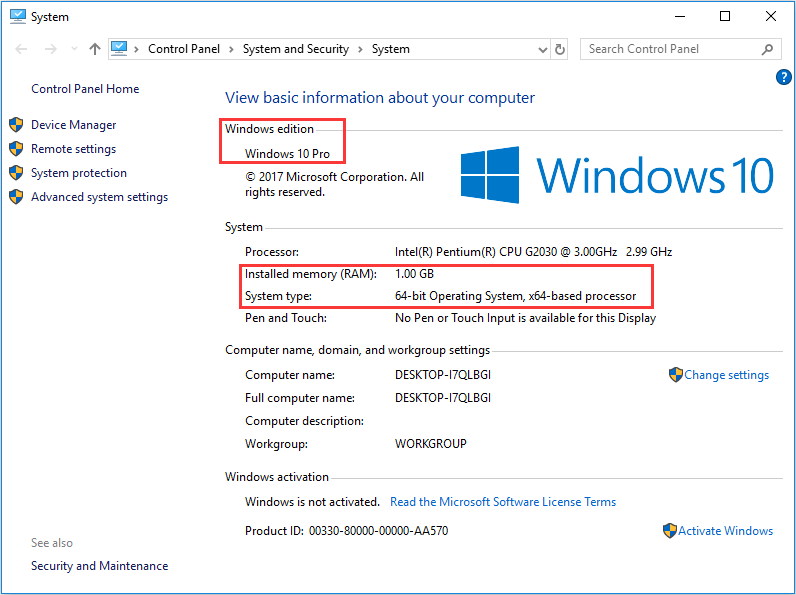Screen dimensions: 796x595
Task: Open Control Panel Home
Action: (x=85, y=89)
